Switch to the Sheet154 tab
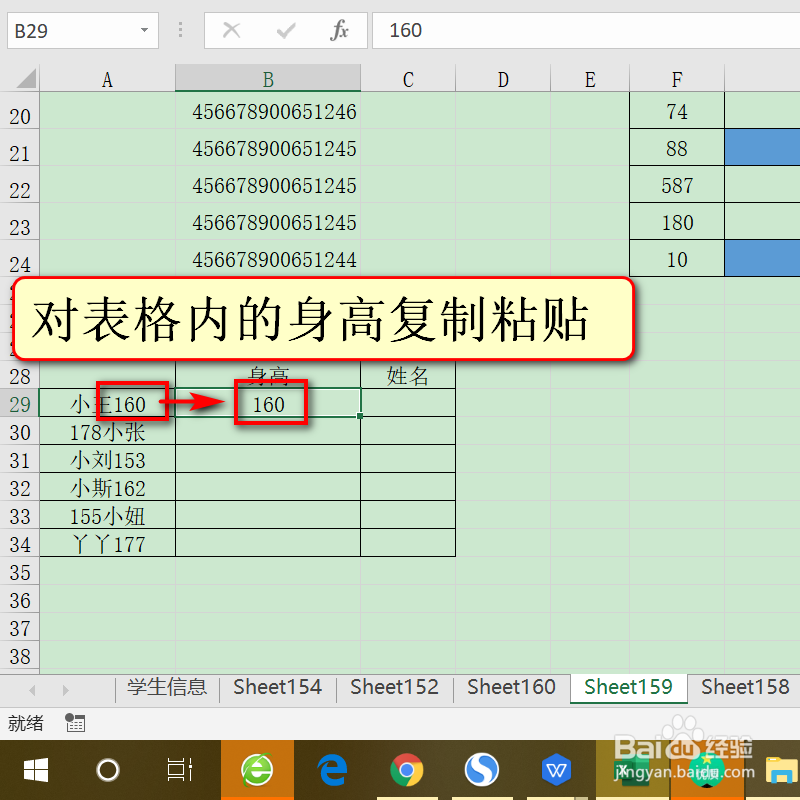Screen dimensions: 800x800 [x=277, y=688]
